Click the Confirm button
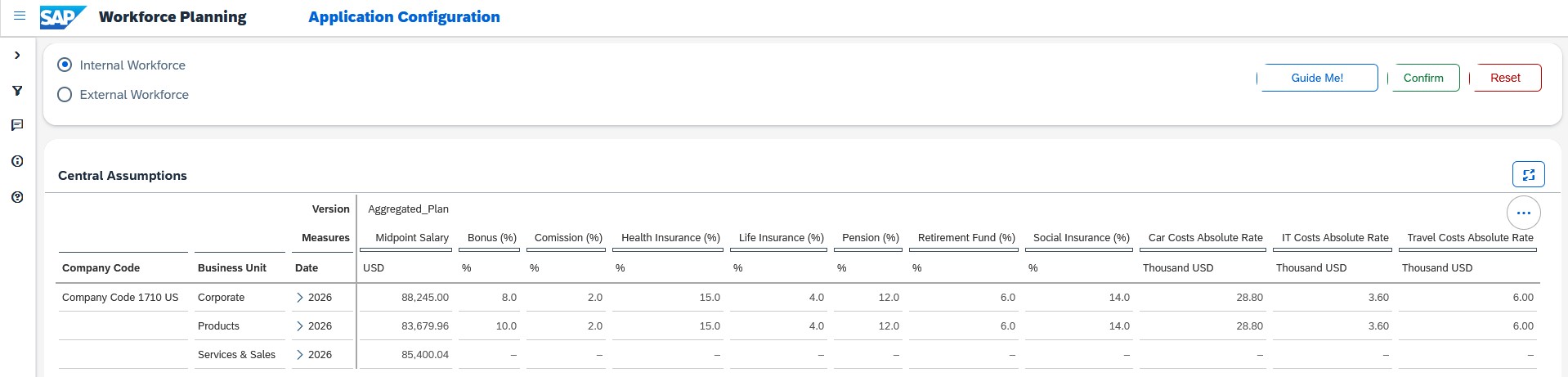Viewport: 1568px width, 377px height. 1423,78
